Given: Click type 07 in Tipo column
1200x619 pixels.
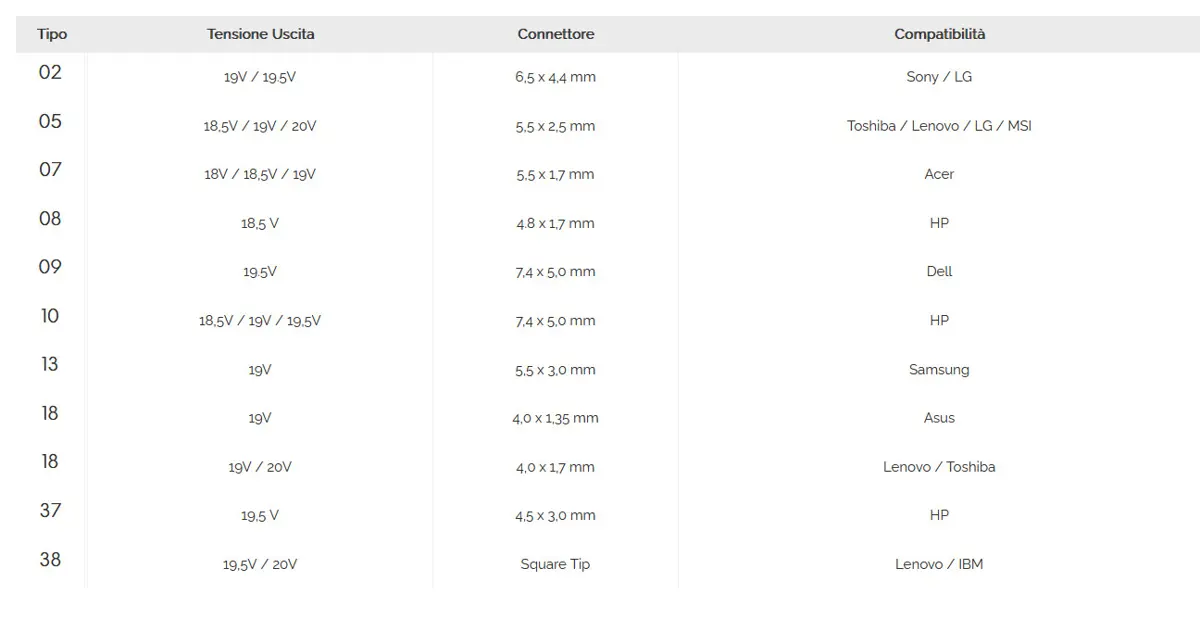Looking at the screenshot, I should pos(50,169).
